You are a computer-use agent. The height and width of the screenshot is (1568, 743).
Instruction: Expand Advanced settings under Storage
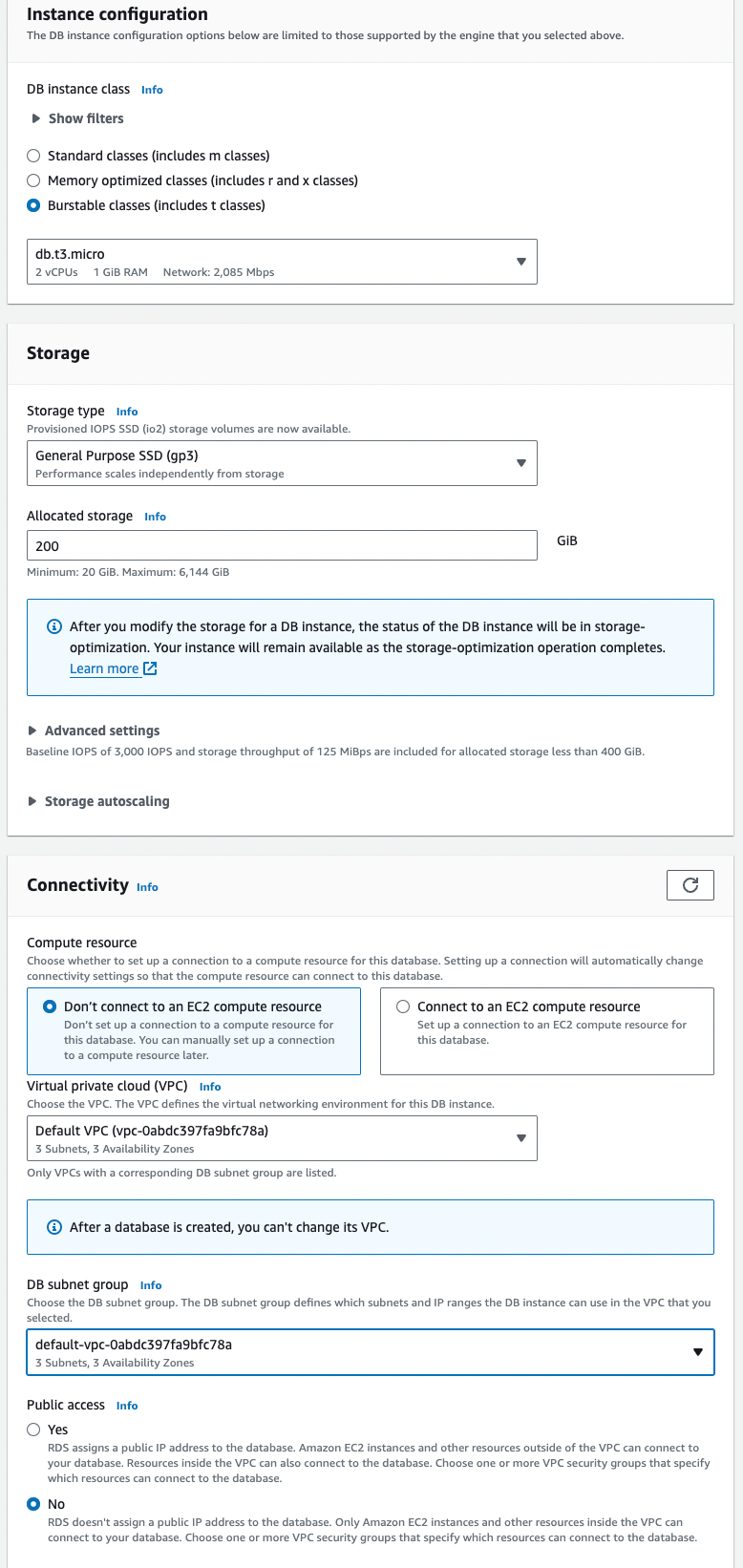pos(94,731)
